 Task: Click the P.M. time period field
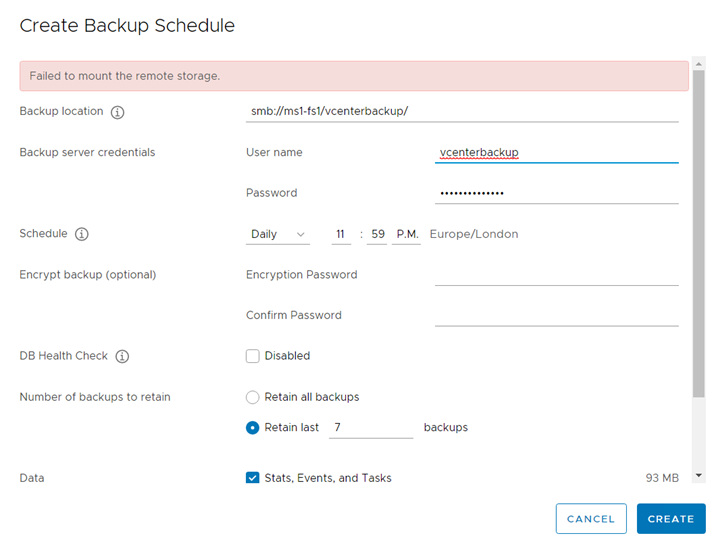point(406,234)
